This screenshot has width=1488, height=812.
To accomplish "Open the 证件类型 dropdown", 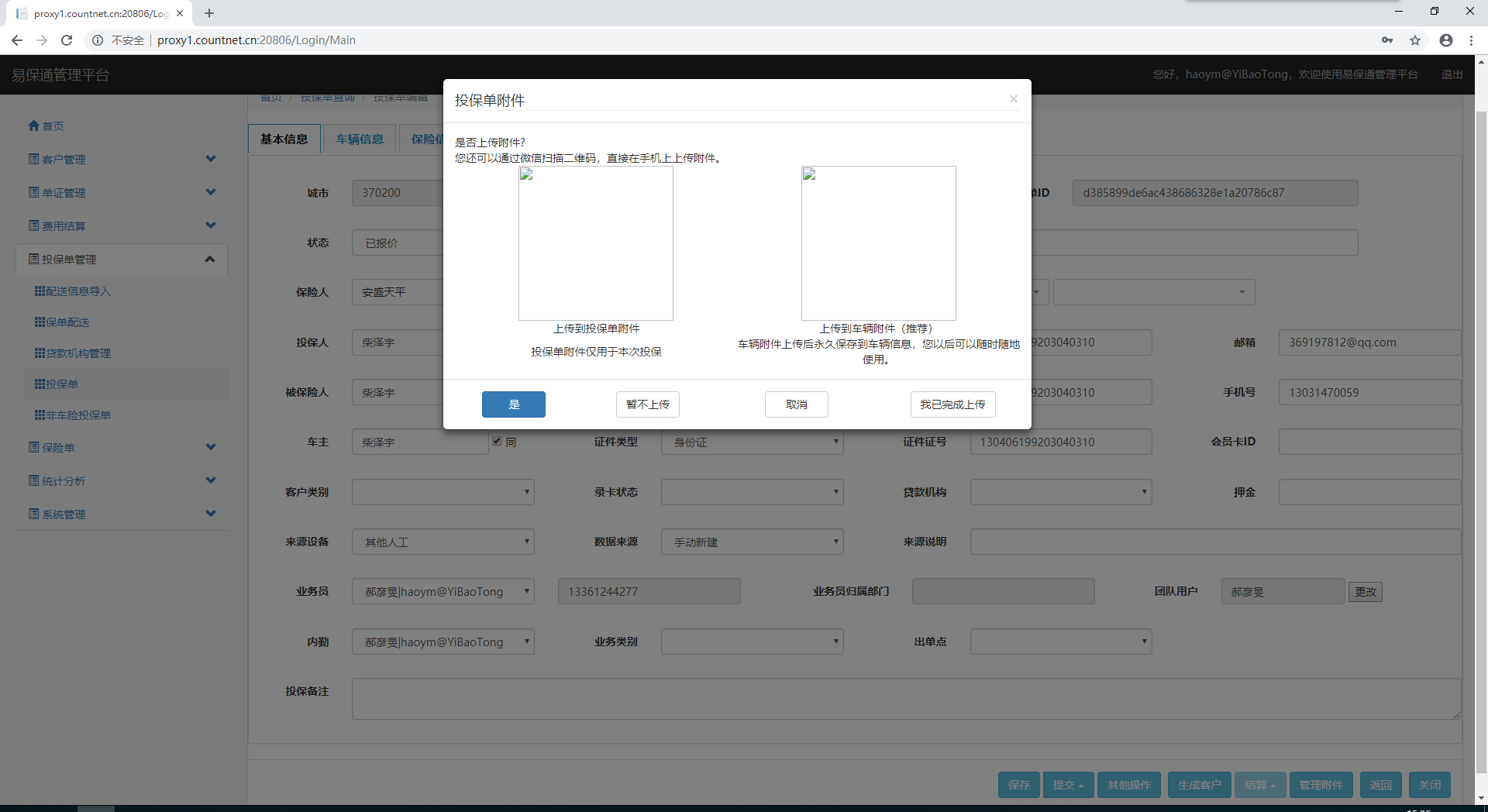I will 752,442.
